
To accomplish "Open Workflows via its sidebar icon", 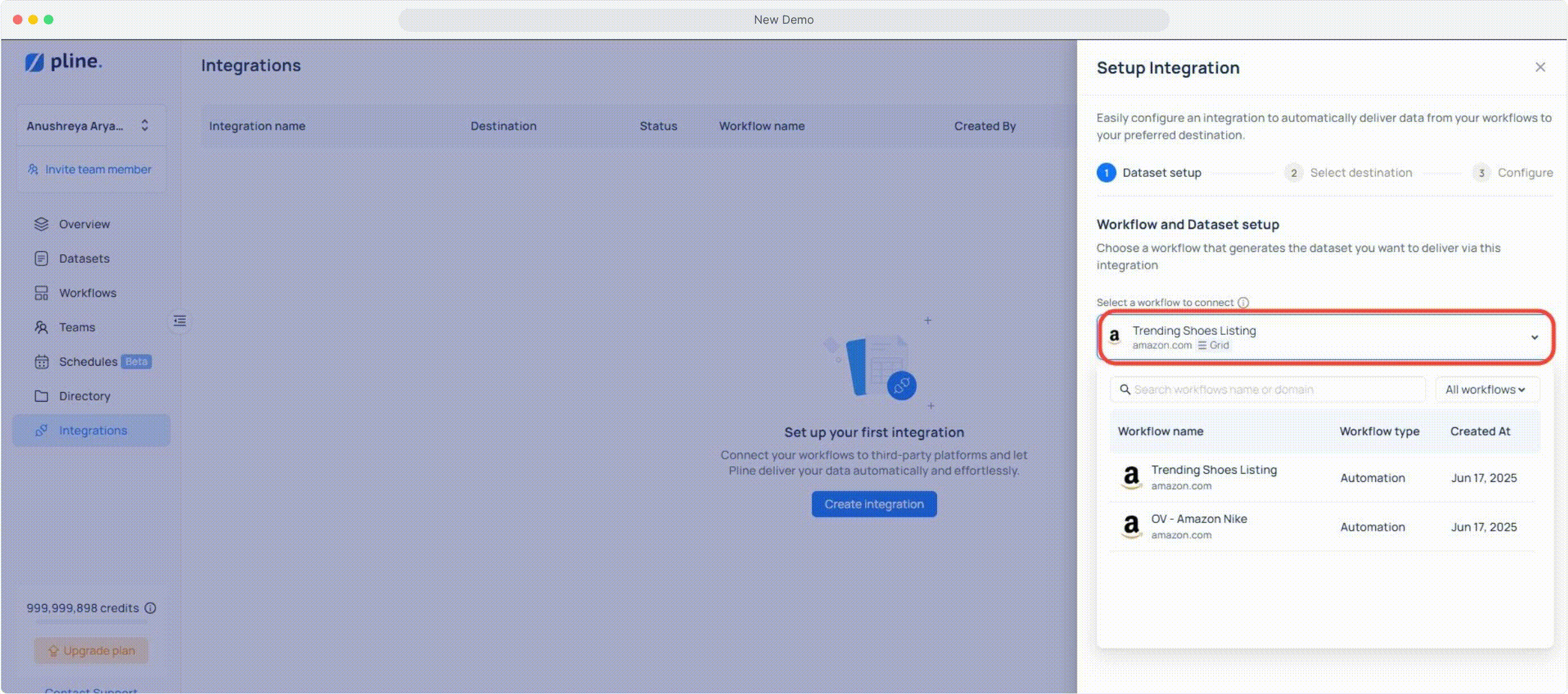I will pyautogui.click(x=41, y=293).
